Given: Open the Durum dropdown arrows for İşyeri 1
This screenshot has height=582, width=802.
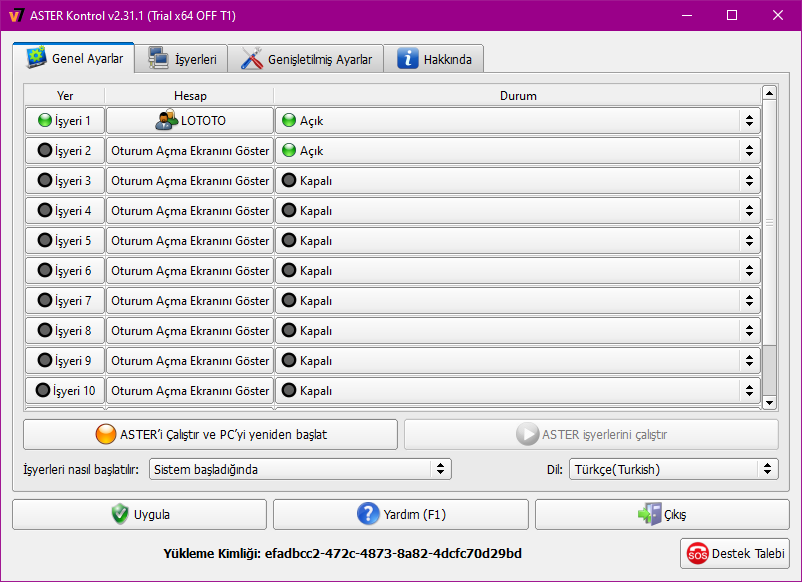Looking at the screenshot, I should [749, 121].
